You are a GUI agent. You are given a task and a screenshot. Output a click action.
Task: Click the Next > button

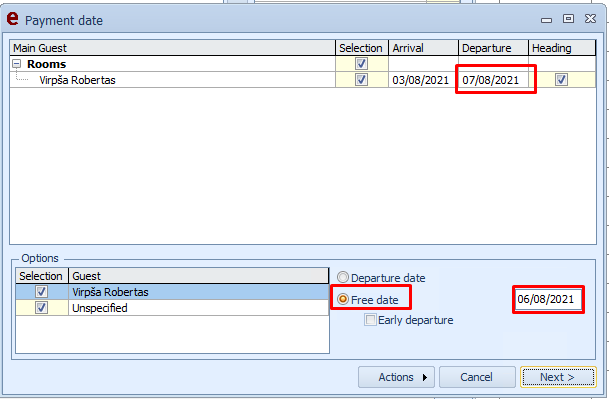(558, 377)
